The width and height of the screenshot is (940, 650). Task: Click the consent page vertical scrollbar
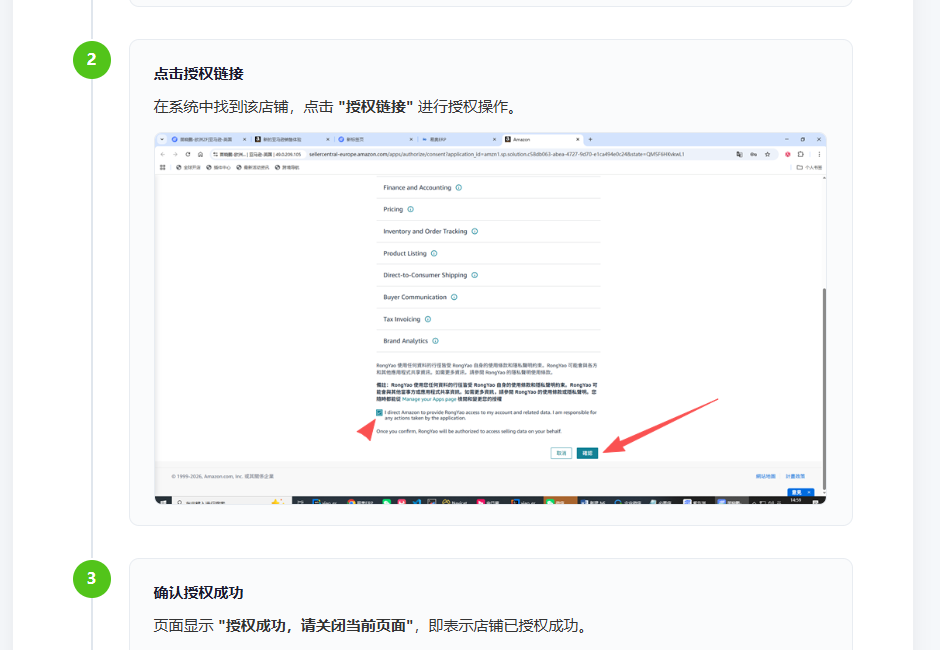824,389
